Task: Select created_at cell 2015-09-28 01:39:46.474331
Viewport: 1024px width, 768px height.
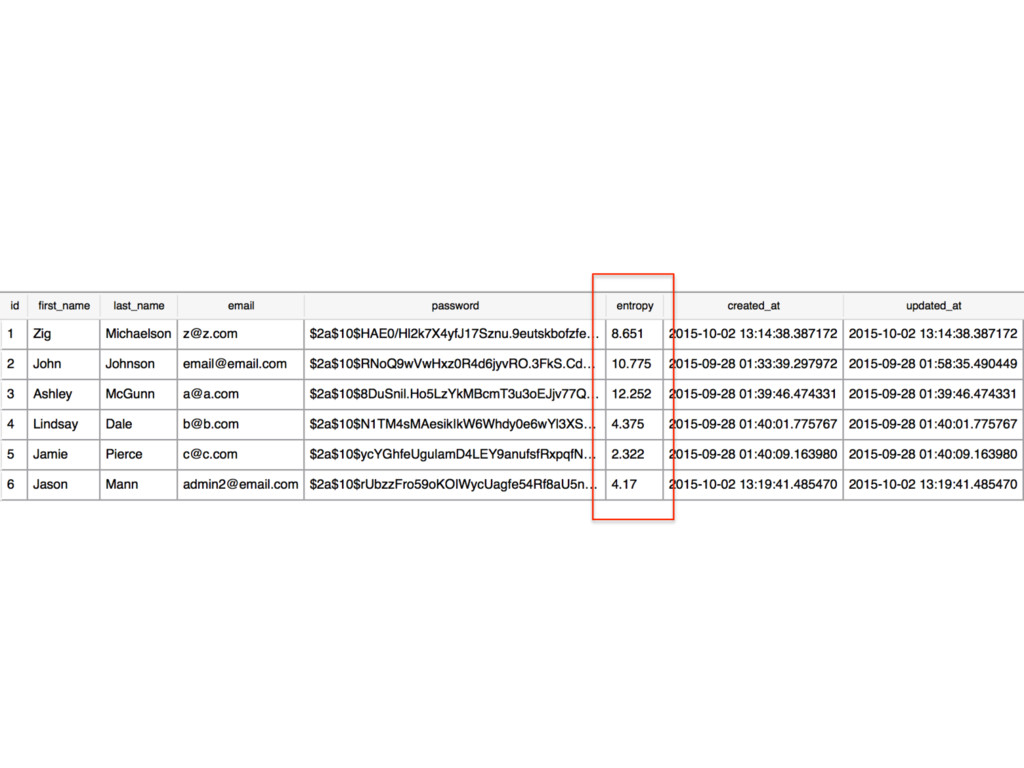Action: point(754,394)
